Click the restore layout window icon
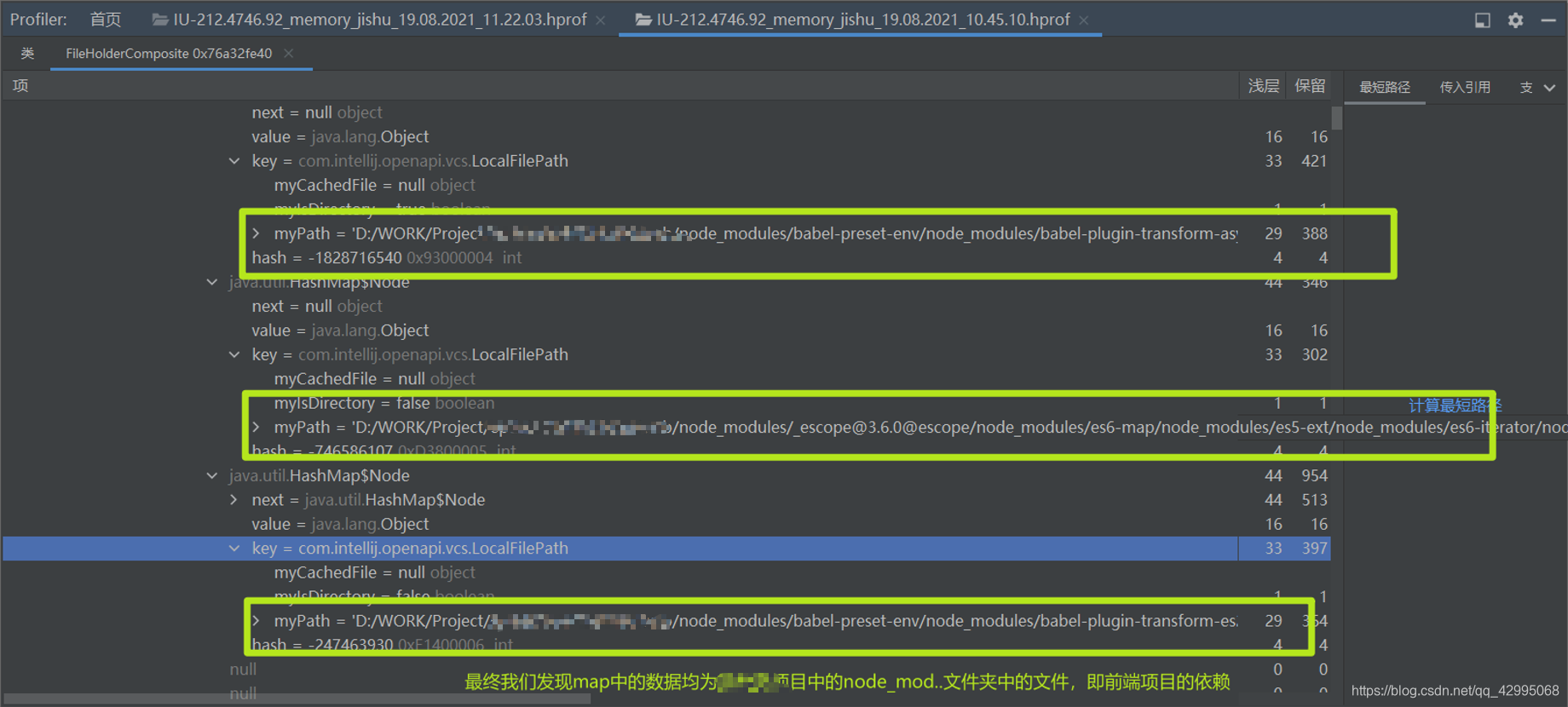The height and width of the screenshot is (707, 1568). tap(1483, 20)
